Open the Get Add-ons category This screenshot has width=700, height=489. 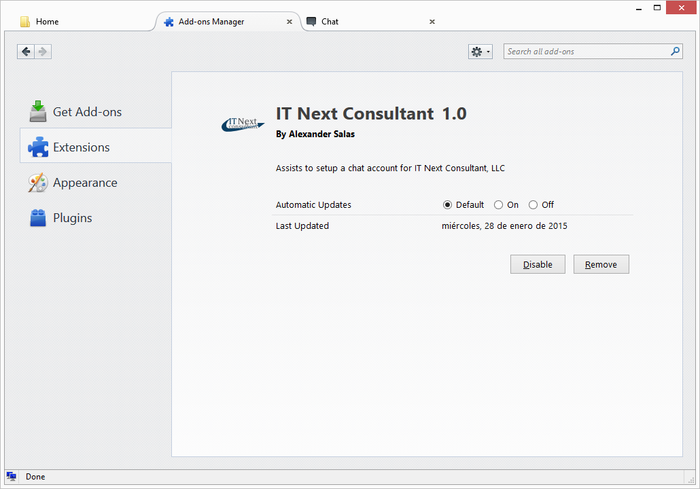click(96, 112)
